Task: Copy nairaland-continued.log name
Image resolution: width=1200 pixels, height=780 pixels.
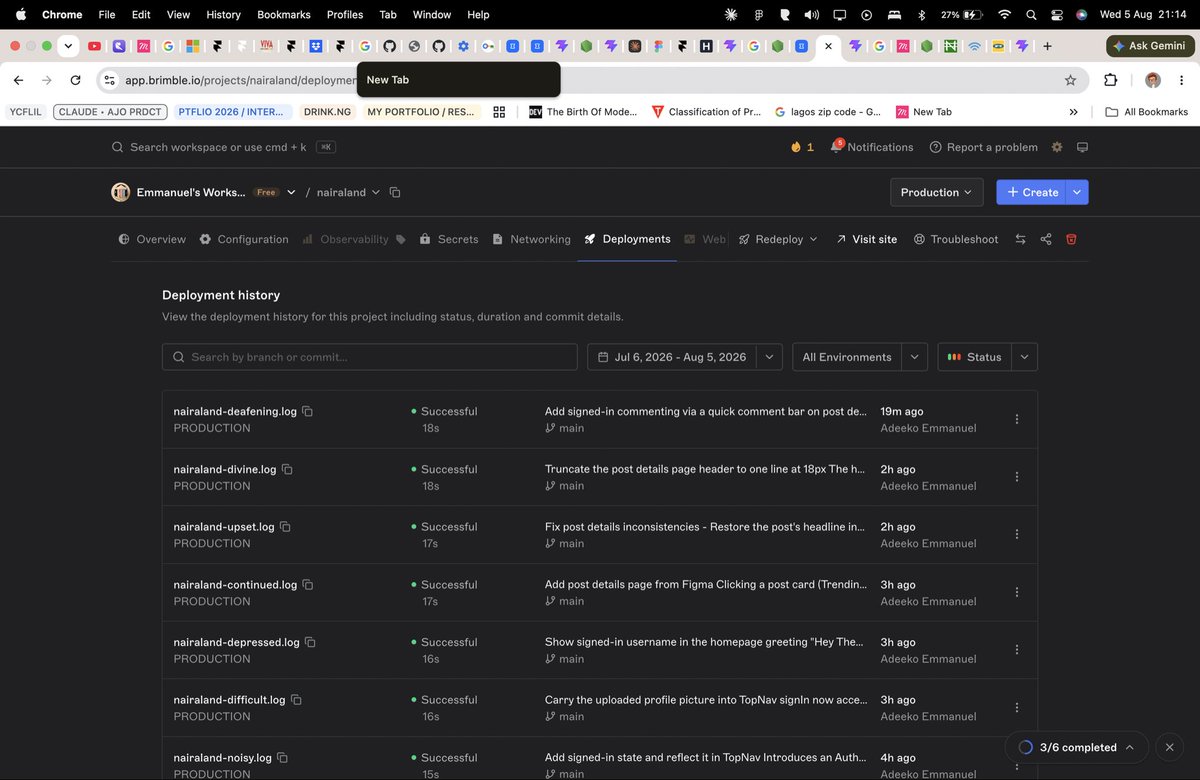Action: (x=308, y=584)
